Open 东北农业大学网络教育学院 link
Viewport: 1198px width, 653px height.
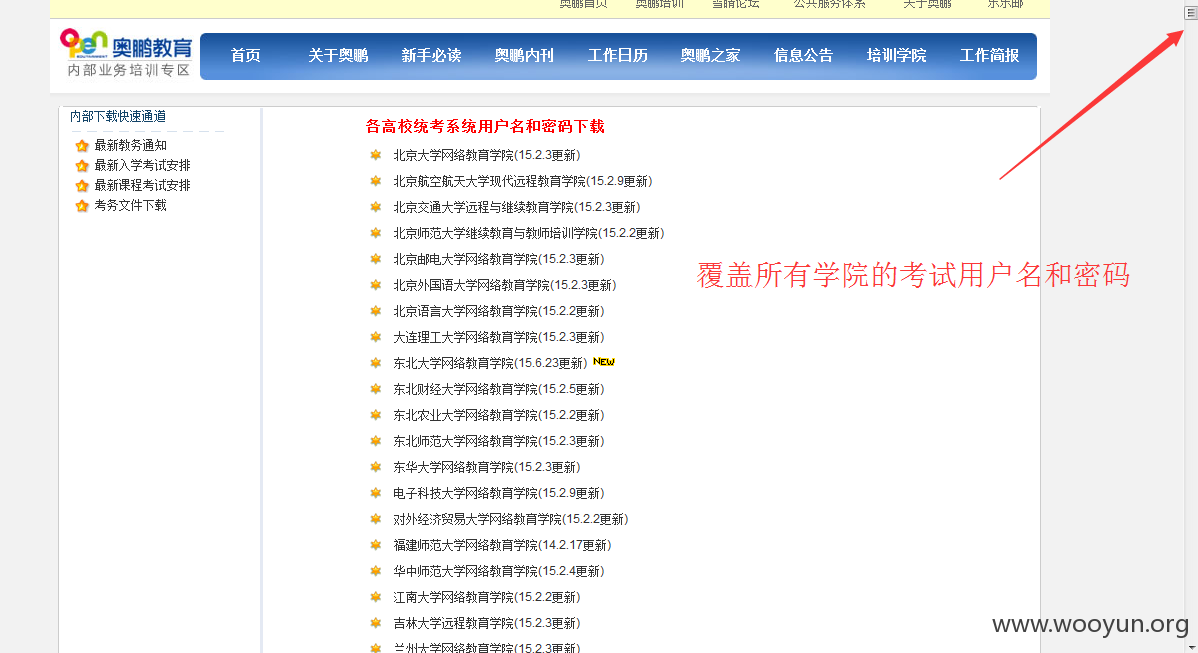[499, 415]
